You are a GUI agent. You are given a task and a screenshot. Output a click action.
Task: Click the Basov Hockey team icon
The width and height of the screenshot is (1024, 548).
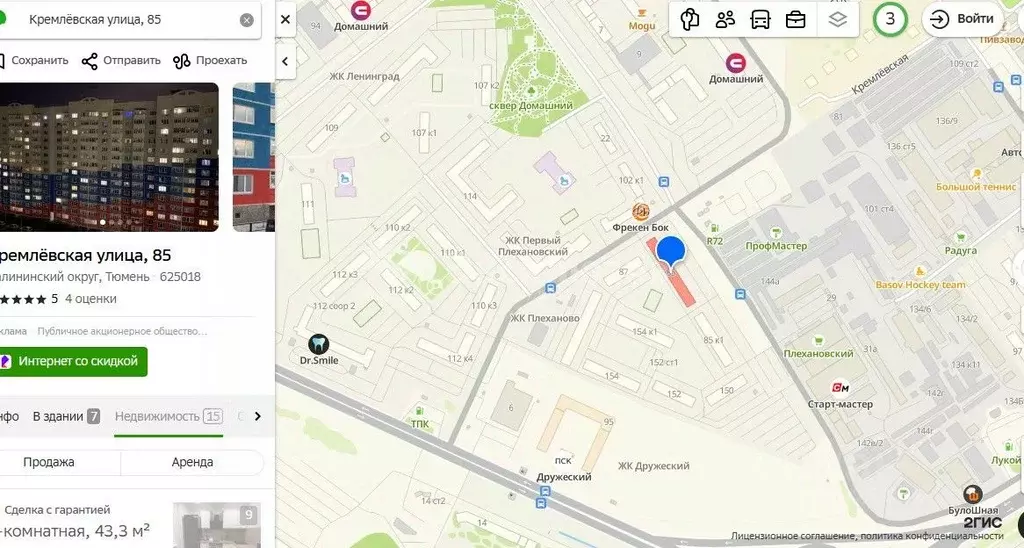920,272
